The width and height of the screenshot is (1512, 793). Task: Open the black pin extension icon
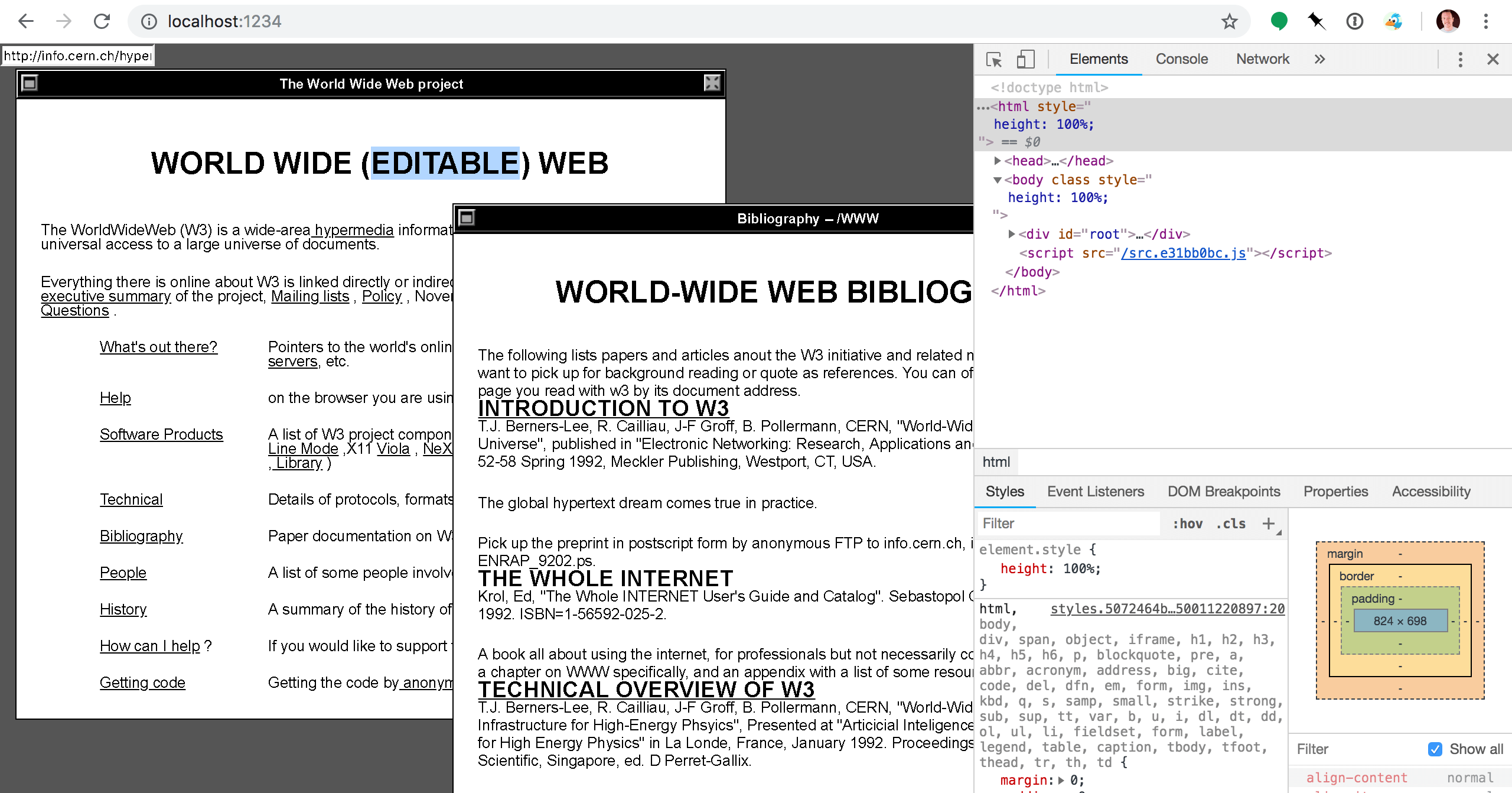1317,22
